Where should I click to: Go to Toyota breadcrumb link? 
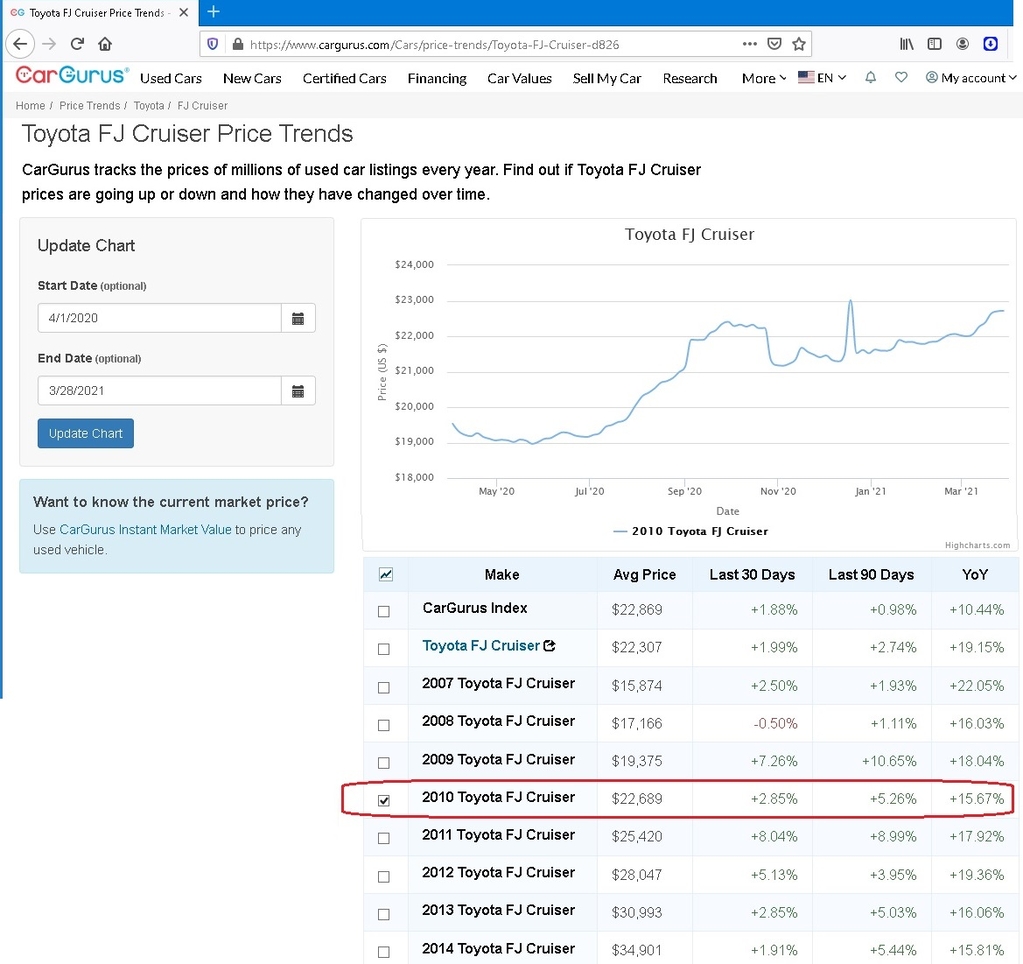[149, 106]
